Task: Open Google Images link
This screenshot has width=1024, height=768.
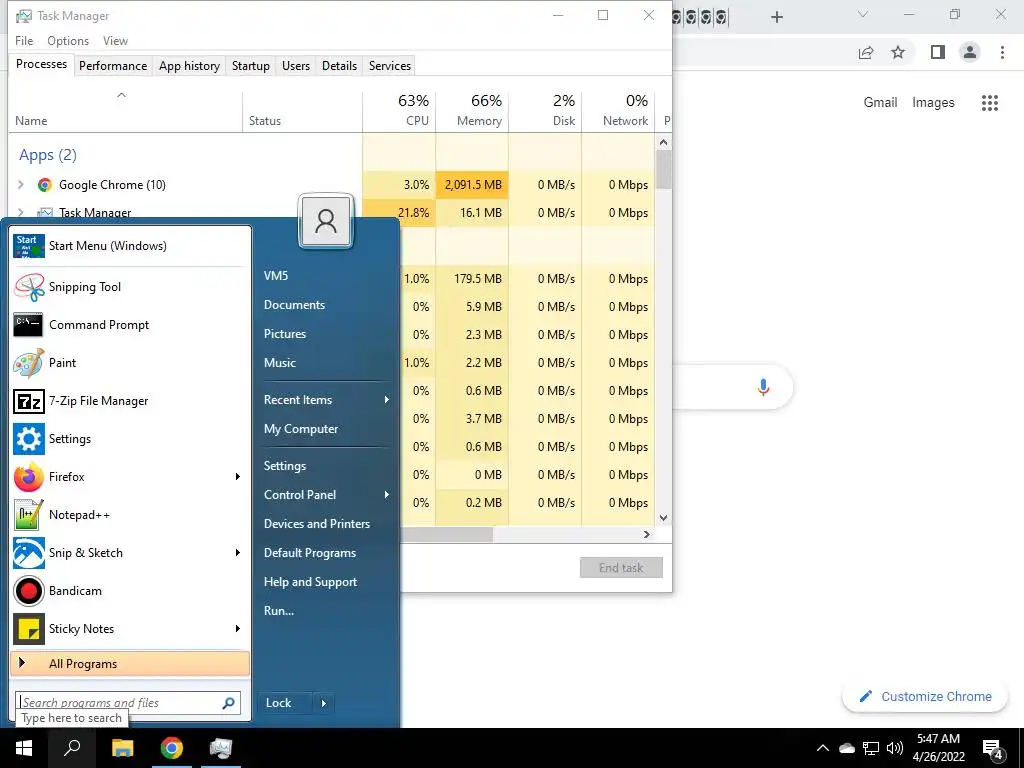Action: pyautogui.click(x=933, y=103)
